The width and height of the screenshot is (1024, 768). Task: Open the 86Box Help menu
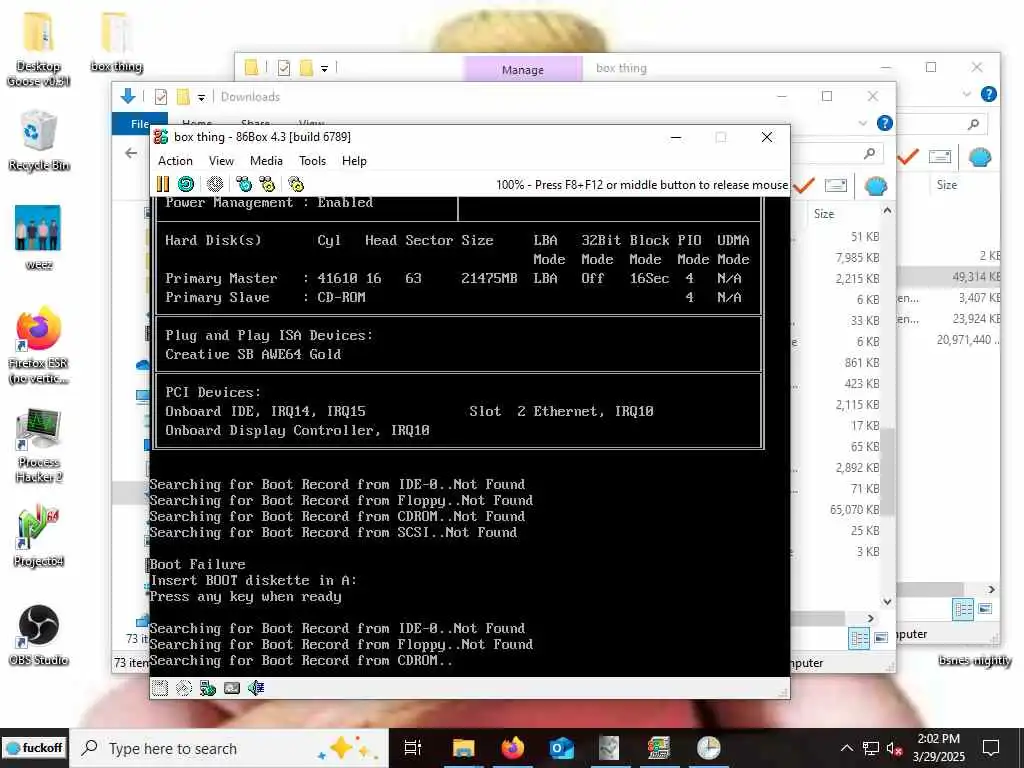[354, 161]
